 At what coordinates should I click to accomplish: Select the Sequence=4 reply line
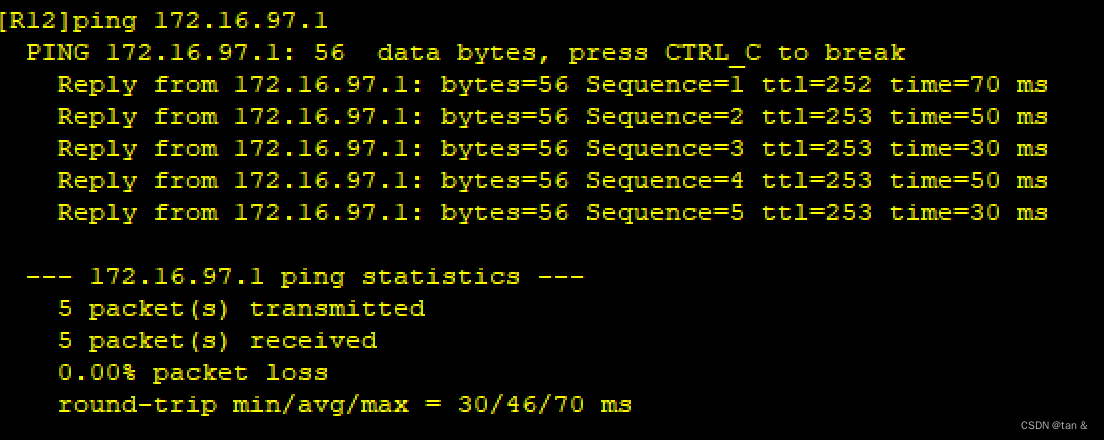553,181
